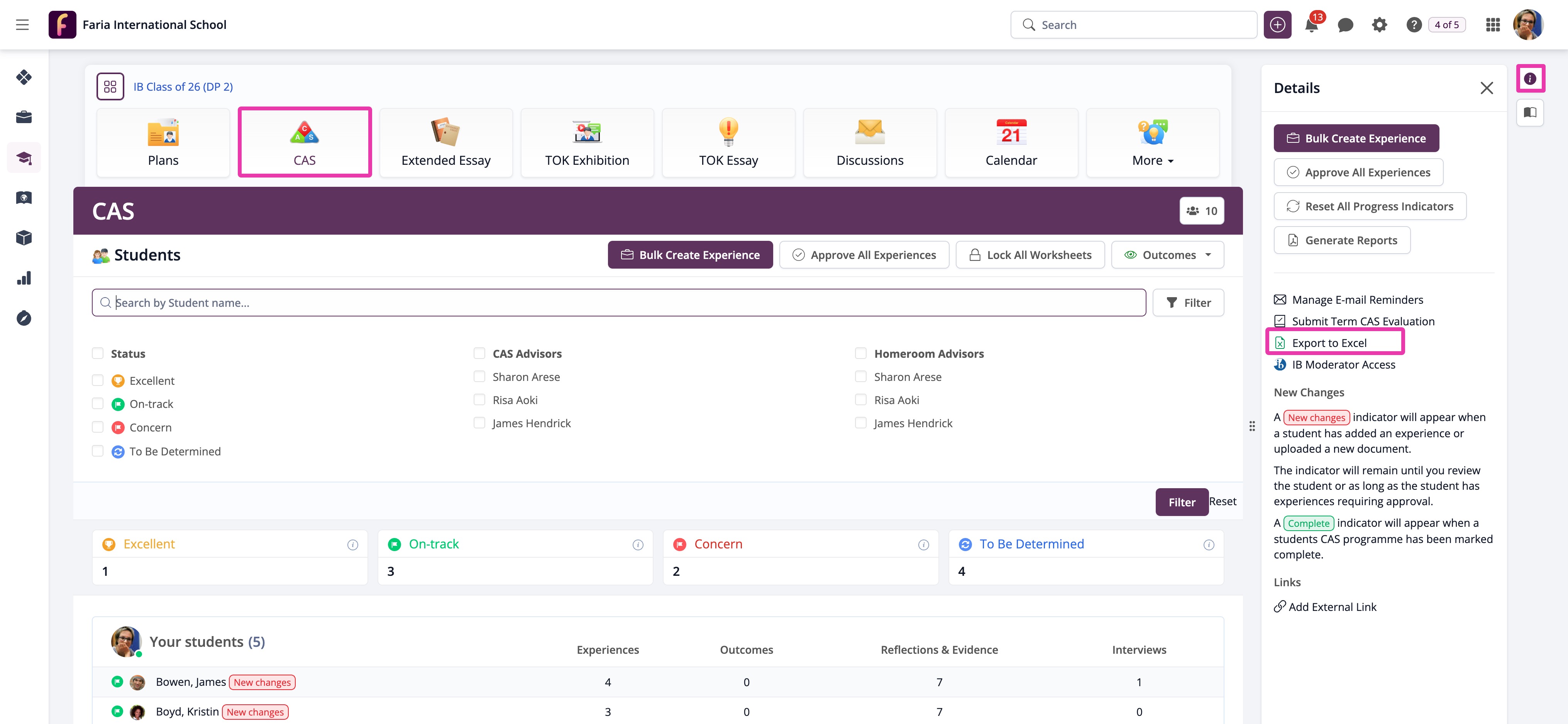Click the Search by Student name field
The height and width of the screenshot is (724, 1568).
618,303
